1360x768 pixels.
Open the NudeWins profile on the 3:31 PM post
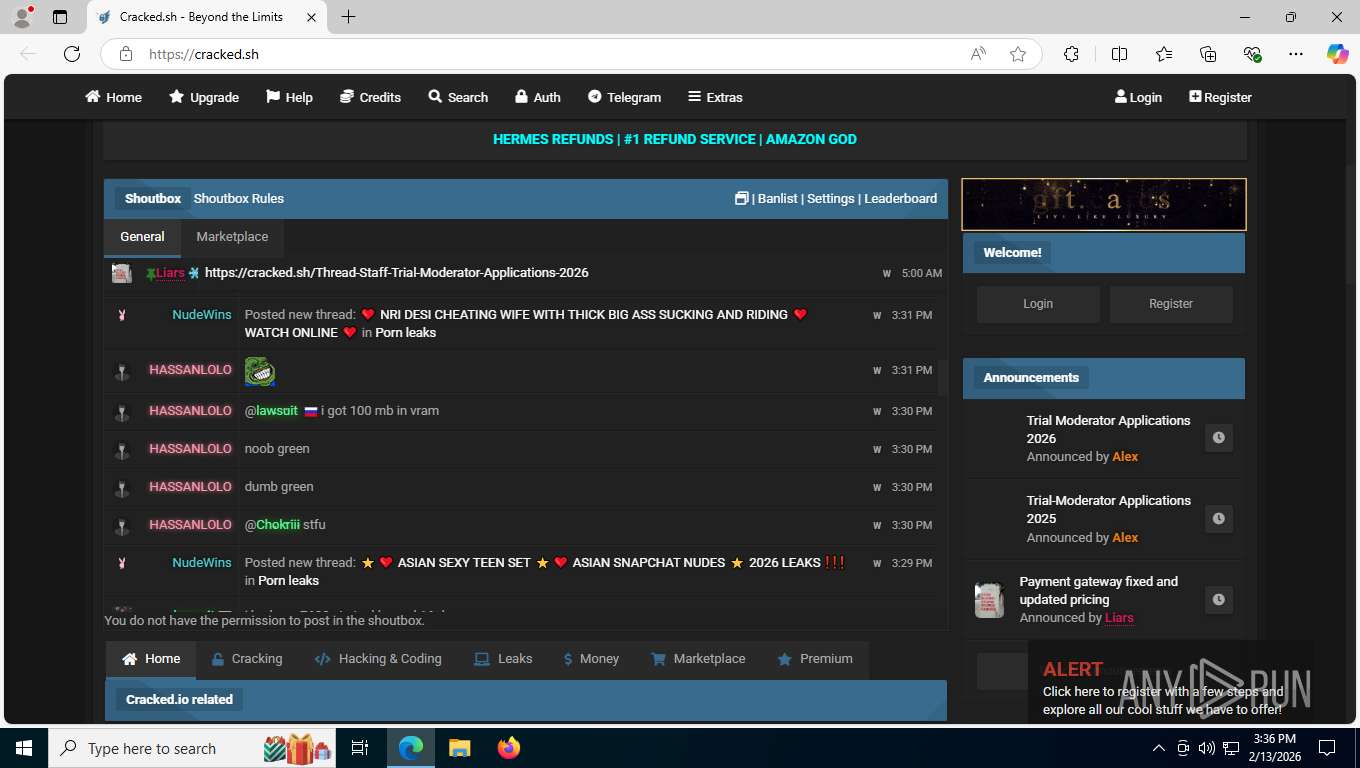pos(201,314)
